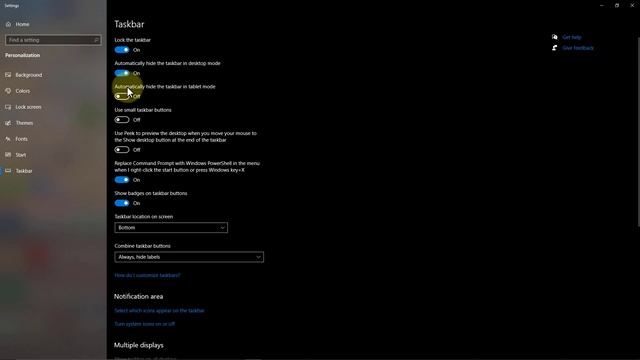Click the vertical scrollbar on the right

(x=638, y=132)
